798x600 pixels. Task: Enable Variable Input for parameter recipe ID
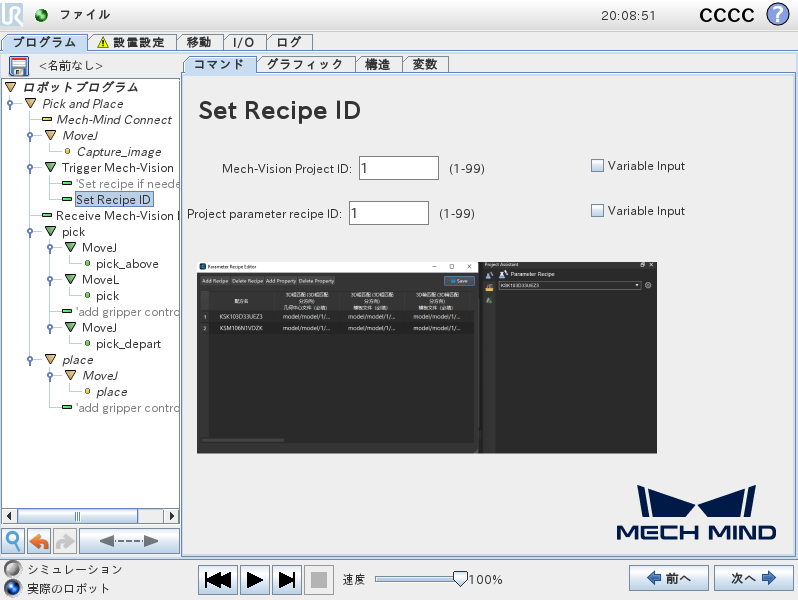(597, 210)
